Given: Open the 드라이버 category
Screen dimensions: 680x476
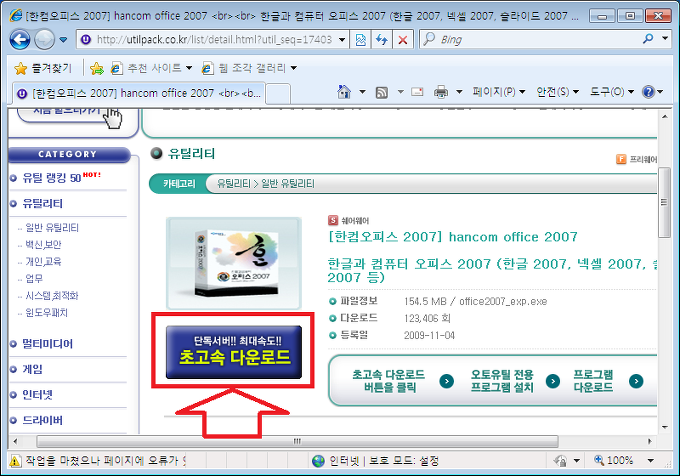Looking at the screenshot, I should 42,421.
